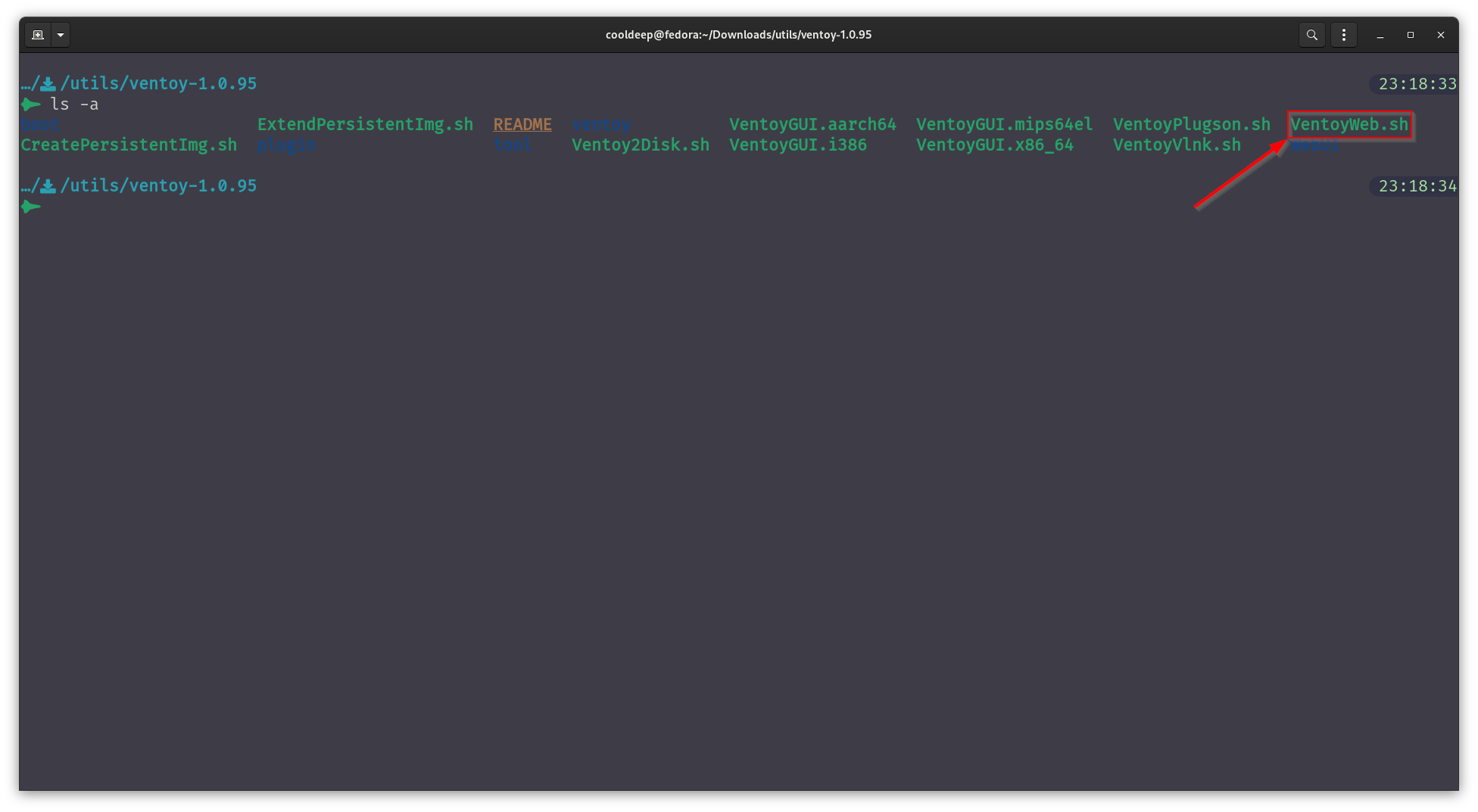Click the green arrow on the empty prompt

coord(30,206)
